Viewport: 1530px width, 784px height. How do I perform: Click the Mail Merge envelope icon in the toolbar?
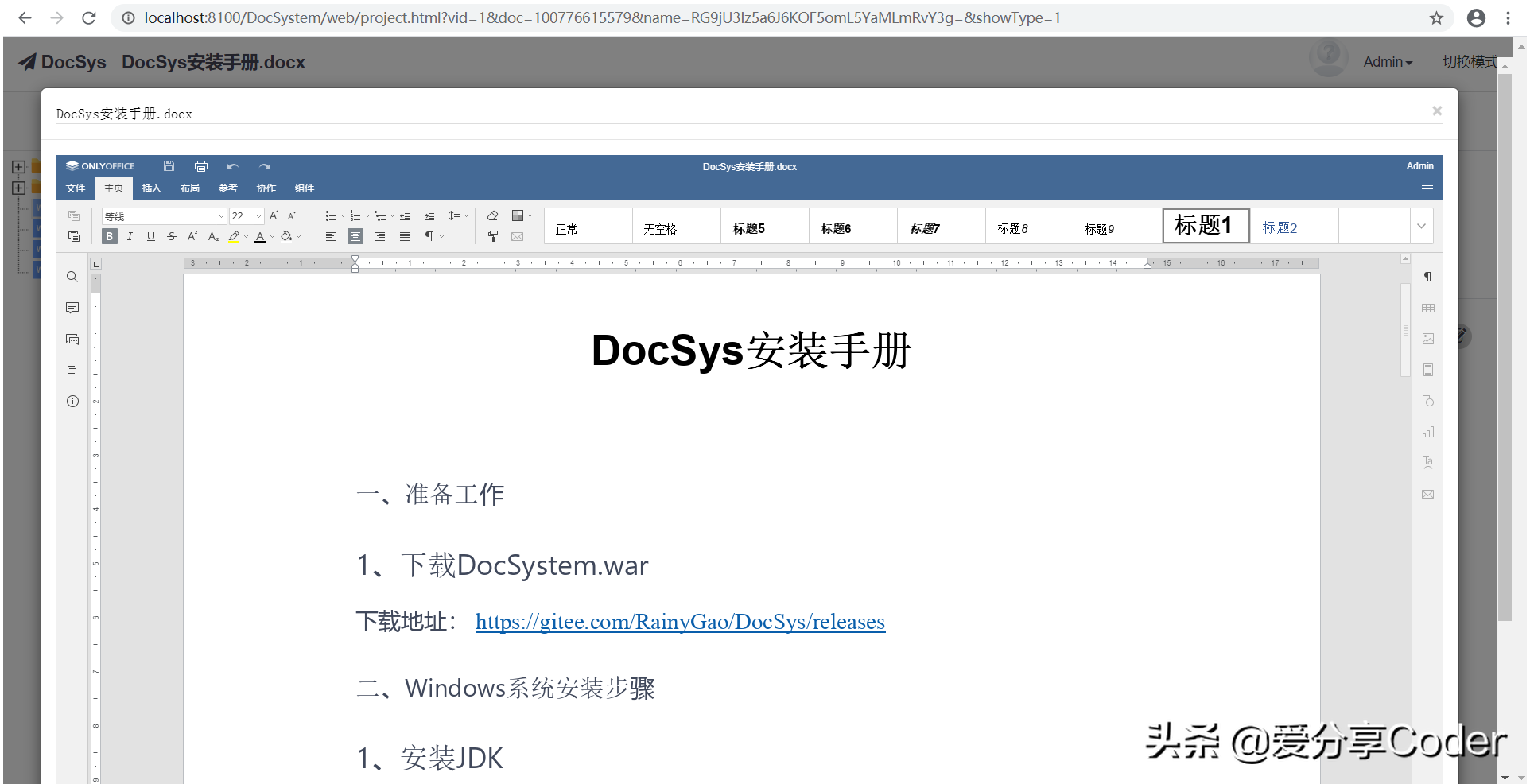click(x=518, y=236)
